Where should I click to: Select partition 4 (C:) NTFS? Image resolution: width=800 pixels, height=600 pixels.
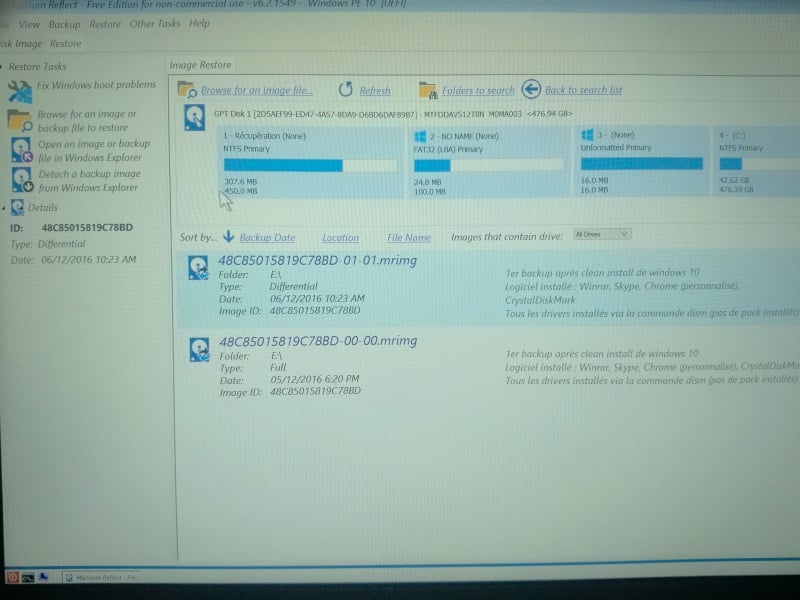[757, 161]
